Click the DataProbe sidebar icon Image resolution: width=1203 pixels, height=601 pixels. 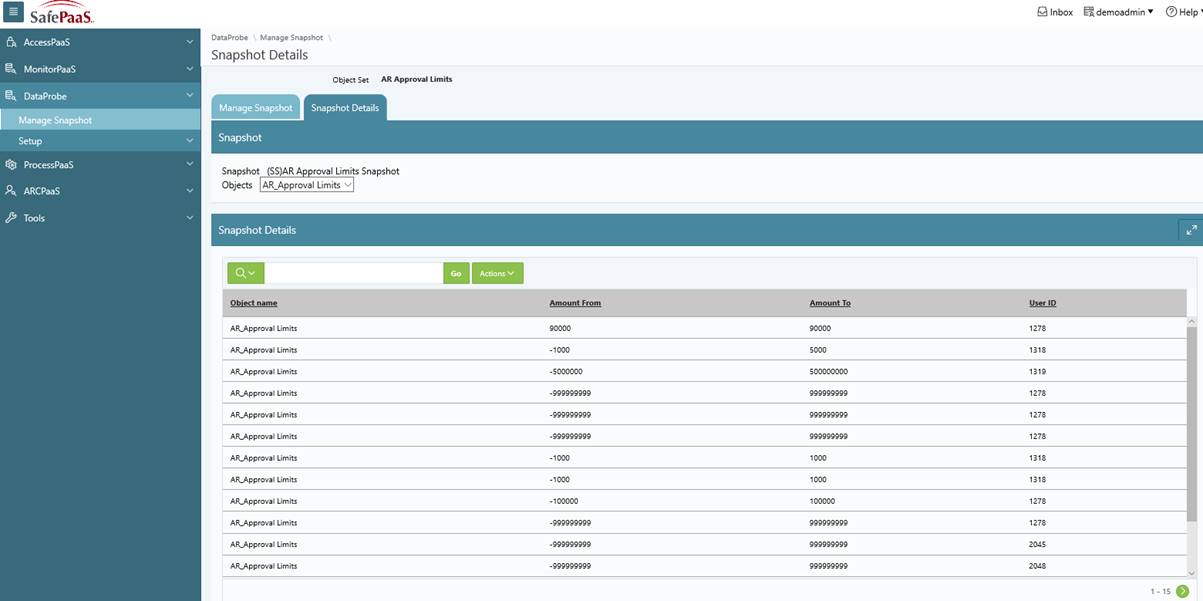11,96
